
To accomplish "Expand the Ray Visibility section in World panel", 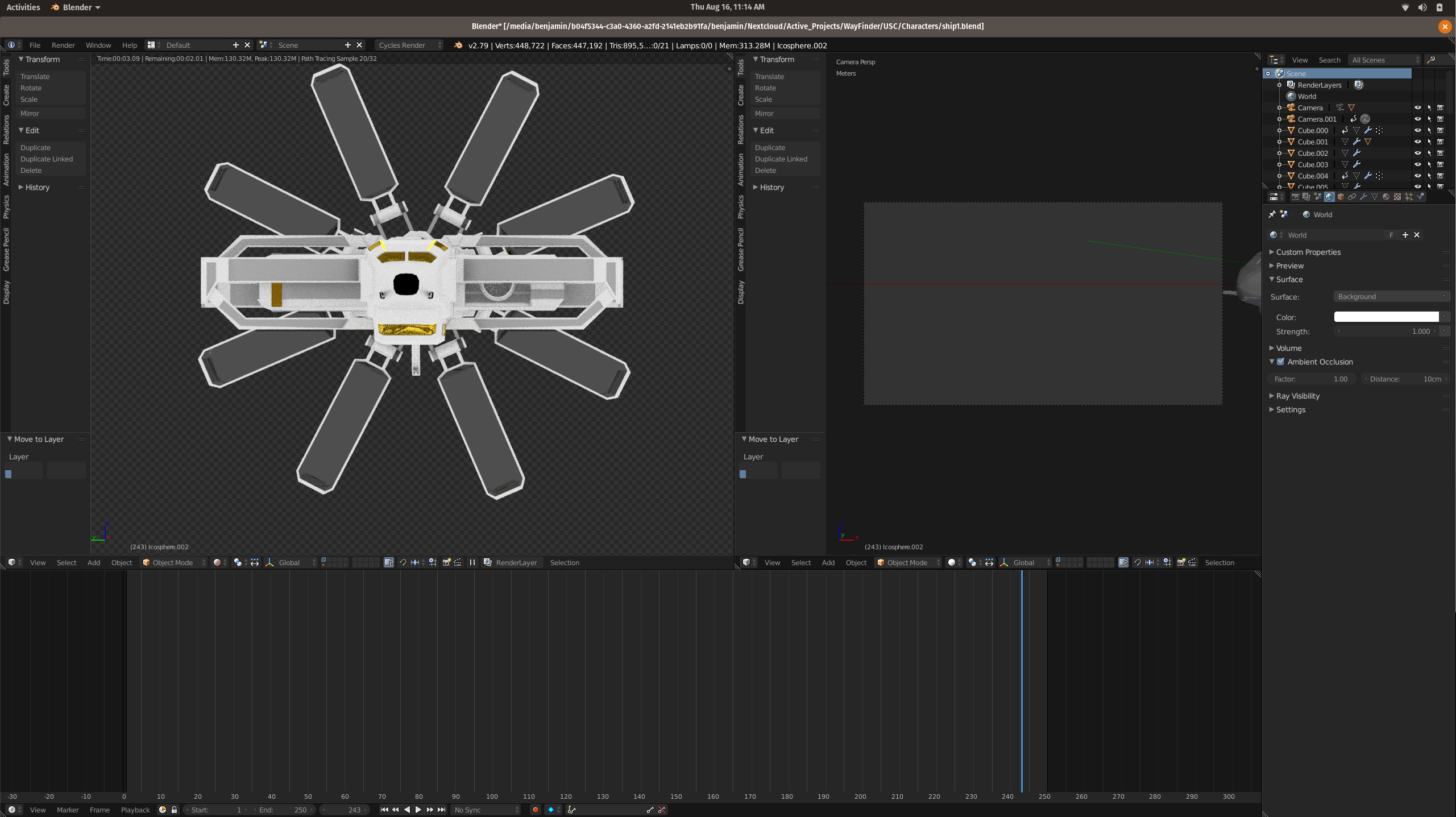I will coord(1297,395).
